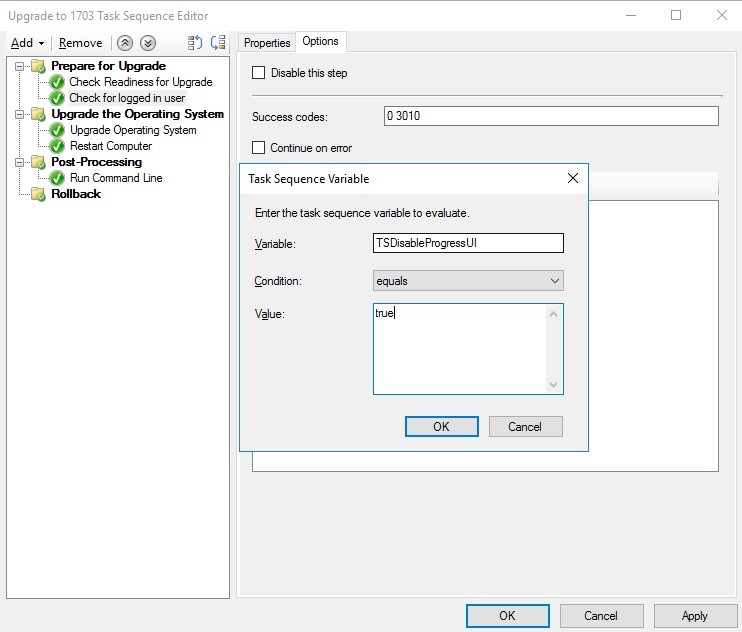This screenshot has width=742, height=632.
Task: Click Restart Computer step checkmark icon
Action: (57, 146)
